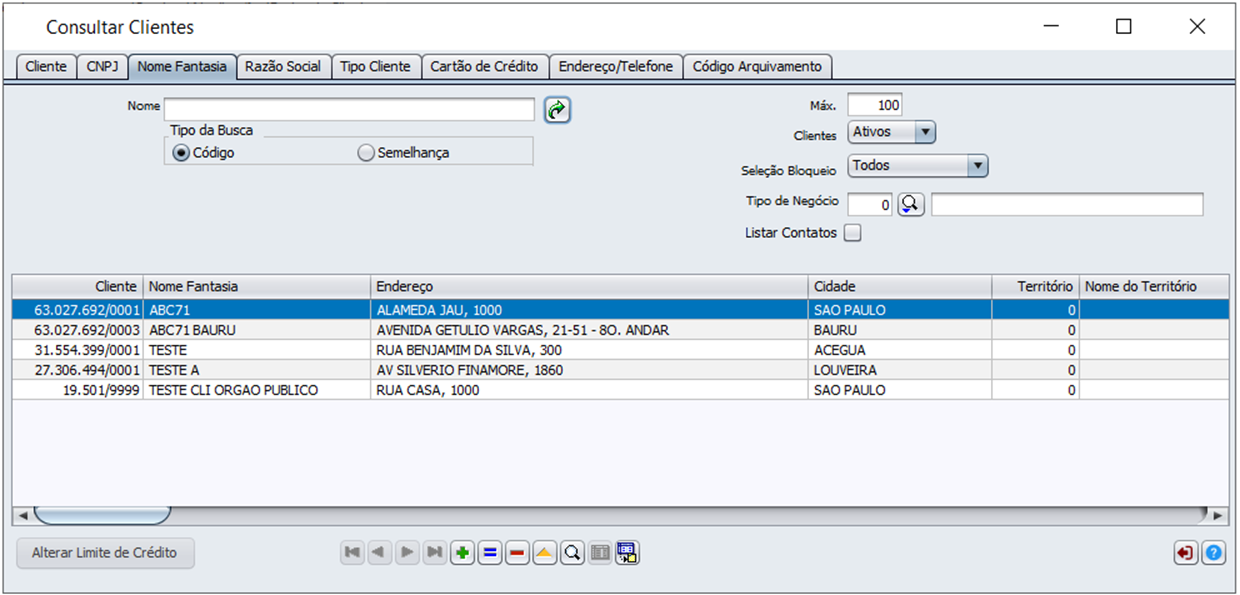Click into the Nome text field
Viewport: 1240px width, 595px height.
(x=350, y=109)
